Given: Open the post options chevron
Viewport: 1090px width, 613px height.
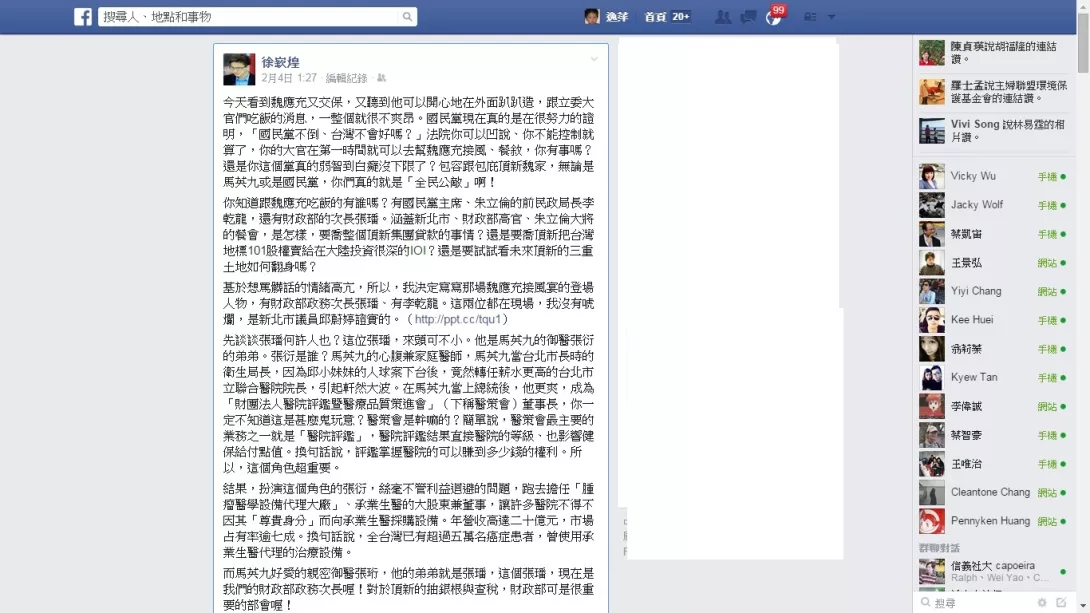Looking at the screenshot, I should pos(594,59).
